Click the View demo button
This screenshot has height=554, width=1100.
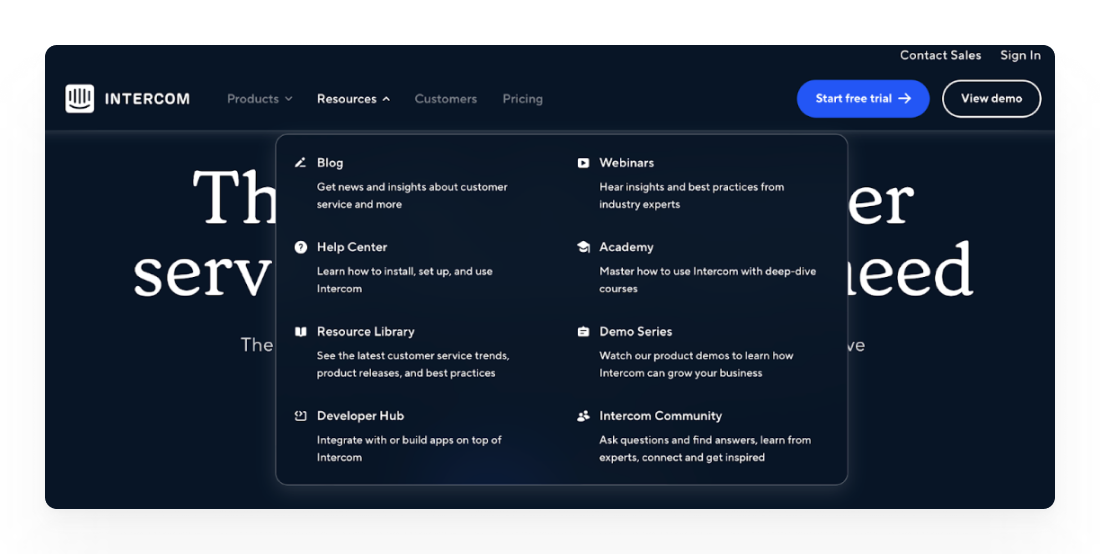[x=991, y=99]
